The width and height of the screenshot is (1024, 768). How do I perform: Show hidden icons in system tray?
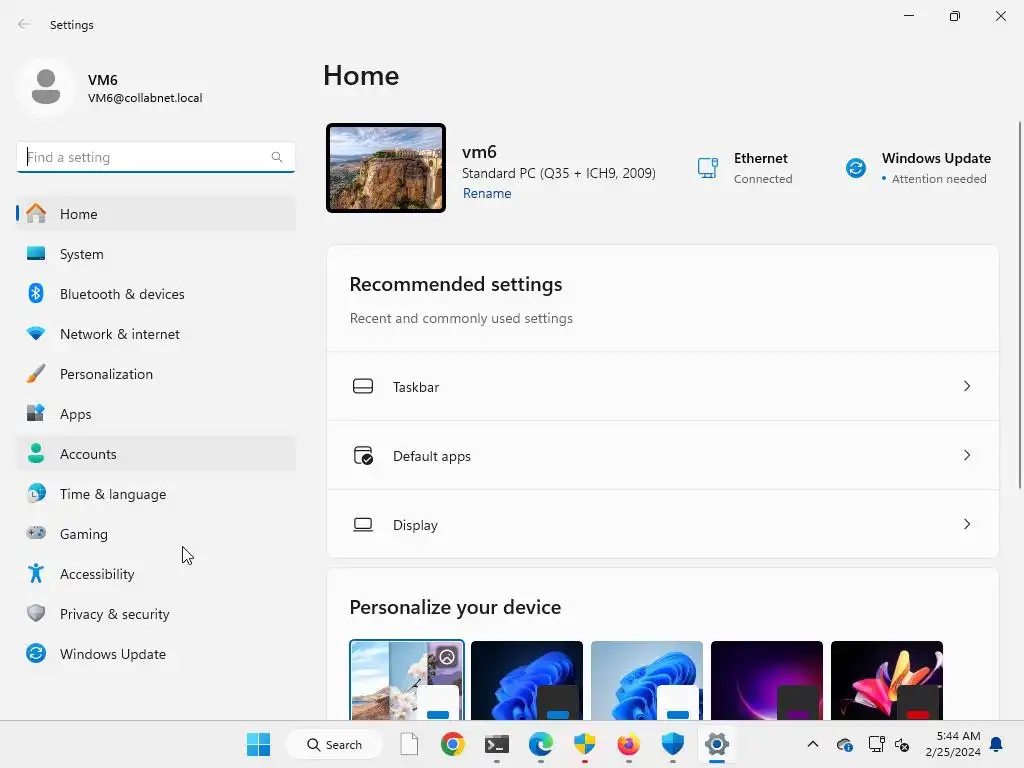tap(813, 744)
